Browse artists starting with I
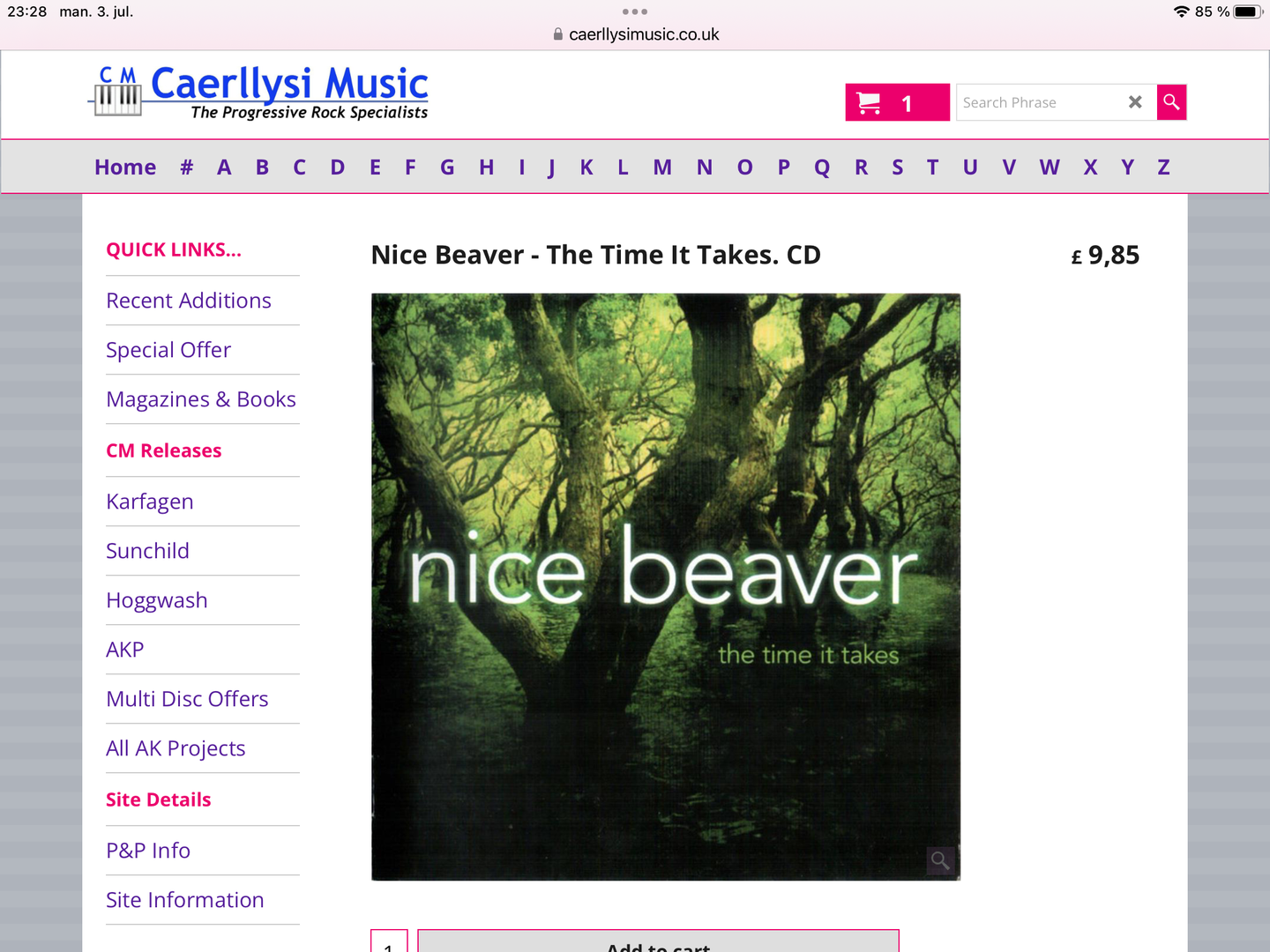Viewport: 1270px width, 952px height. (522, 167)
